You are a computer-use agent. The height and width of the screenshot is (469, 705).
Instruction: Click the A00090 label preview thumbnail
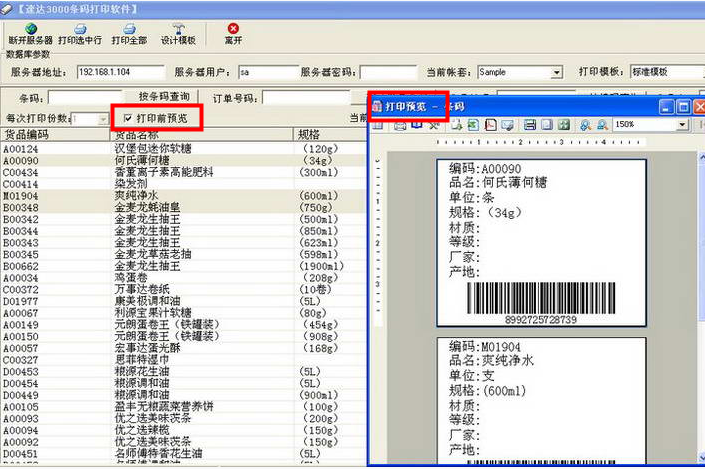coord(541,243)
